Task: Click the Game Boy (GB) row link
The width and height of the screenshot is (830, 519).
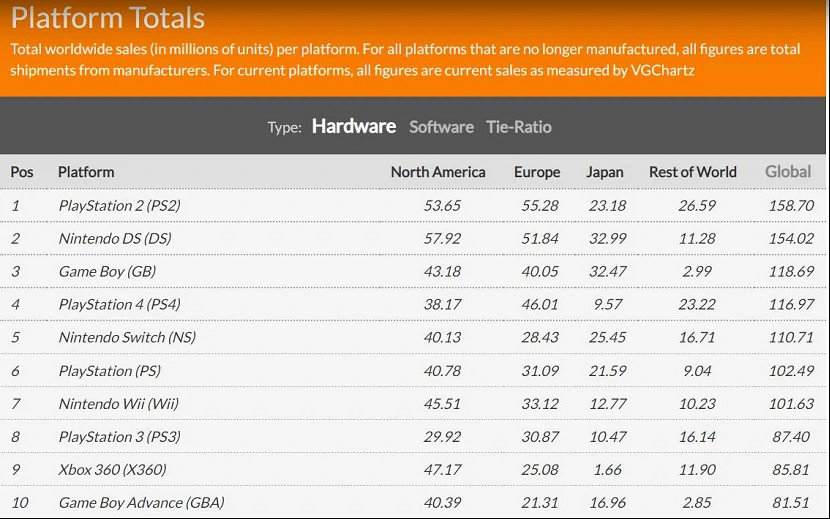Action: [107, 271]
